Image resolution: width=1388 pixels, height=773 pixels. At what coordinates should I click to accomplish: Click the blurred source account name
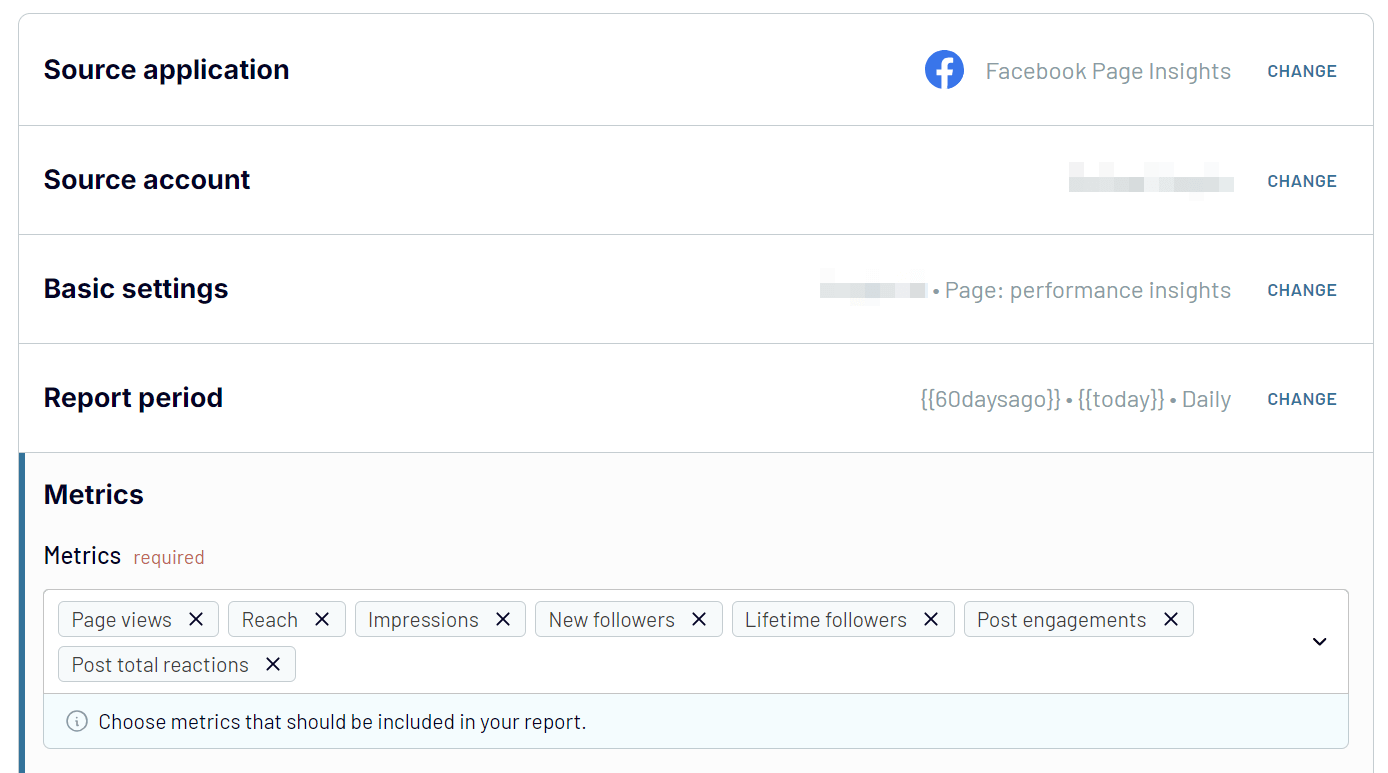pos(1151,181)
